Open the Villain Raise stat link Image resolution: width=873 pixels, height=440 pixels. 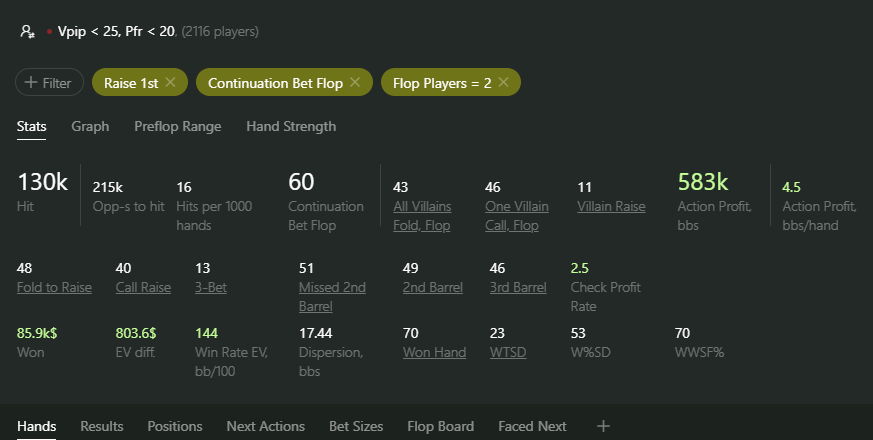click(611, 206)
